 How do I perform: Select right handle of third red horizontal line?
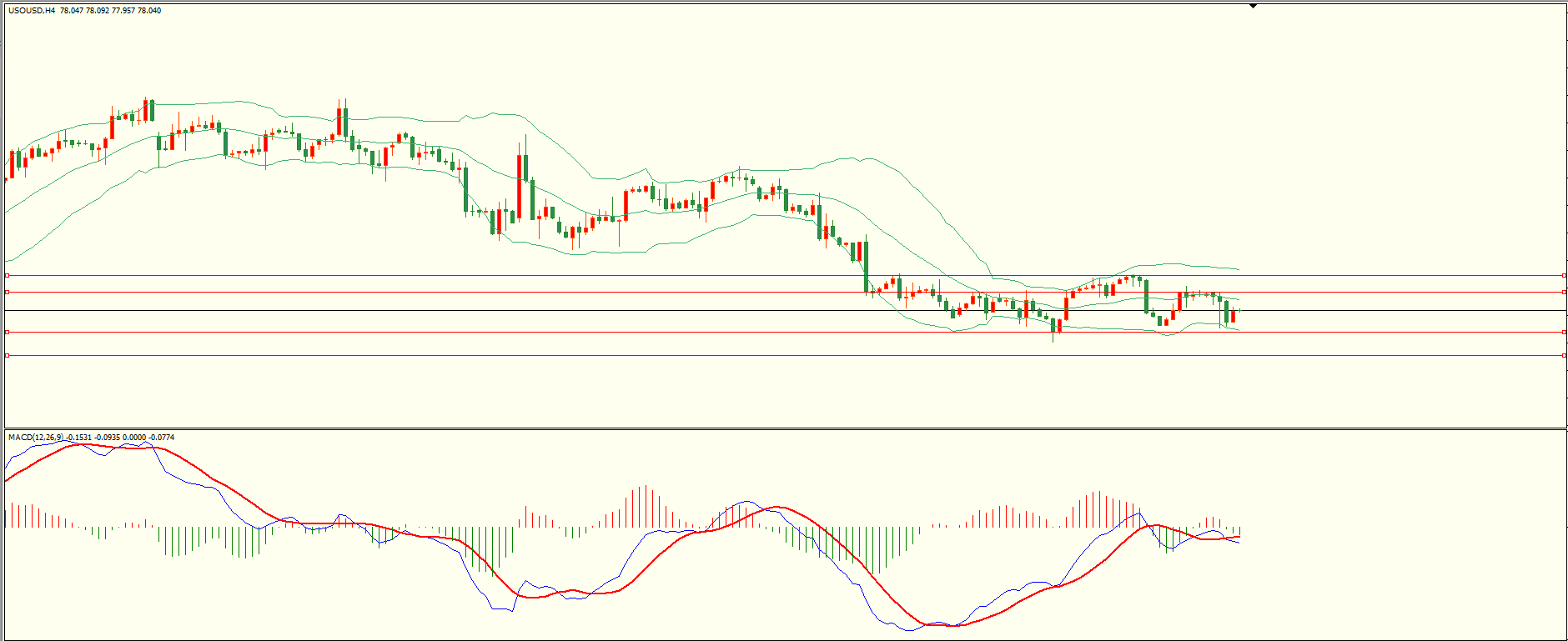point(1564,332)
